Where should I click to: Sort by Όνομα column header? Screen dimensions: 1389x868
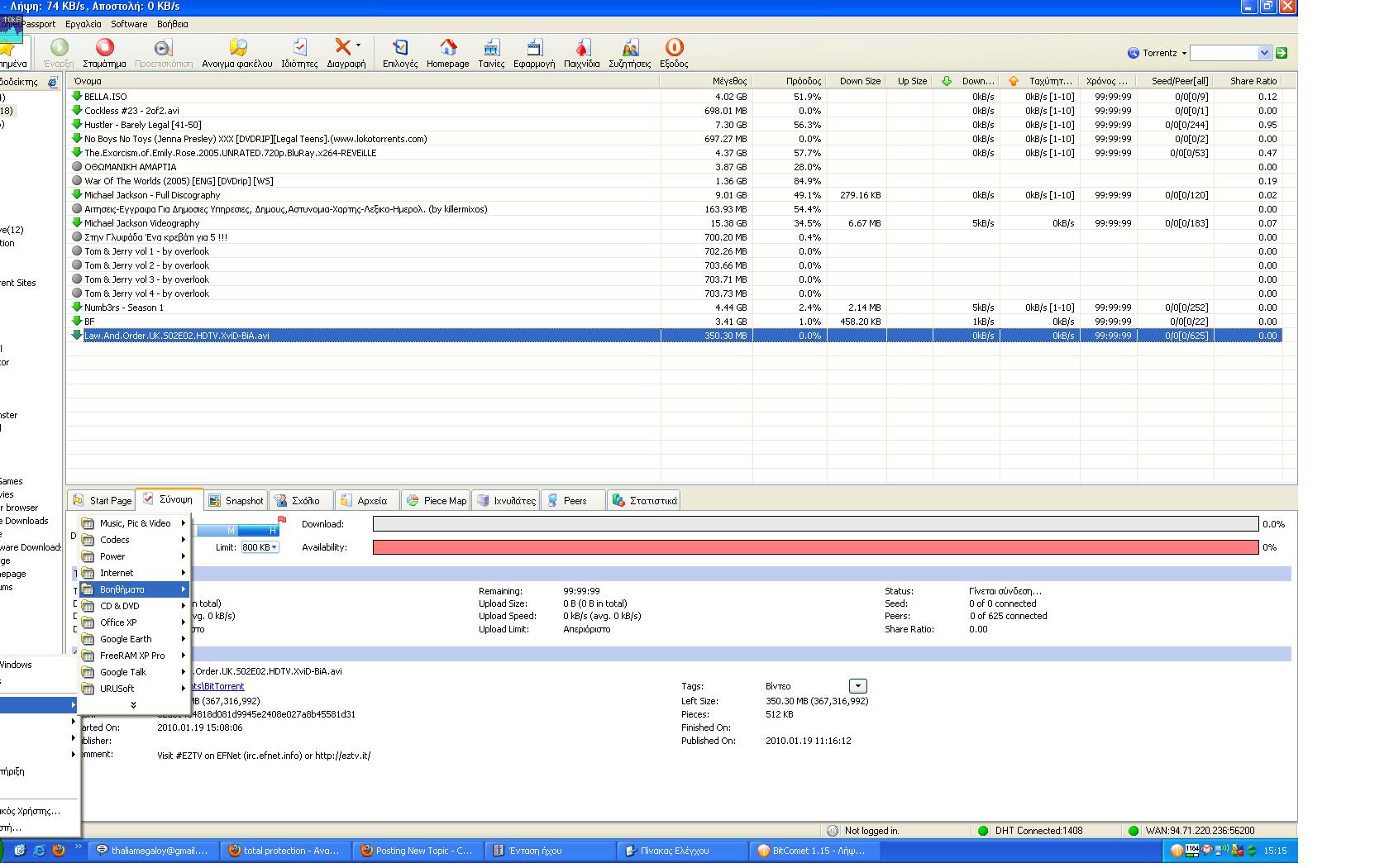pyautogui.click(x=364, y=81)
